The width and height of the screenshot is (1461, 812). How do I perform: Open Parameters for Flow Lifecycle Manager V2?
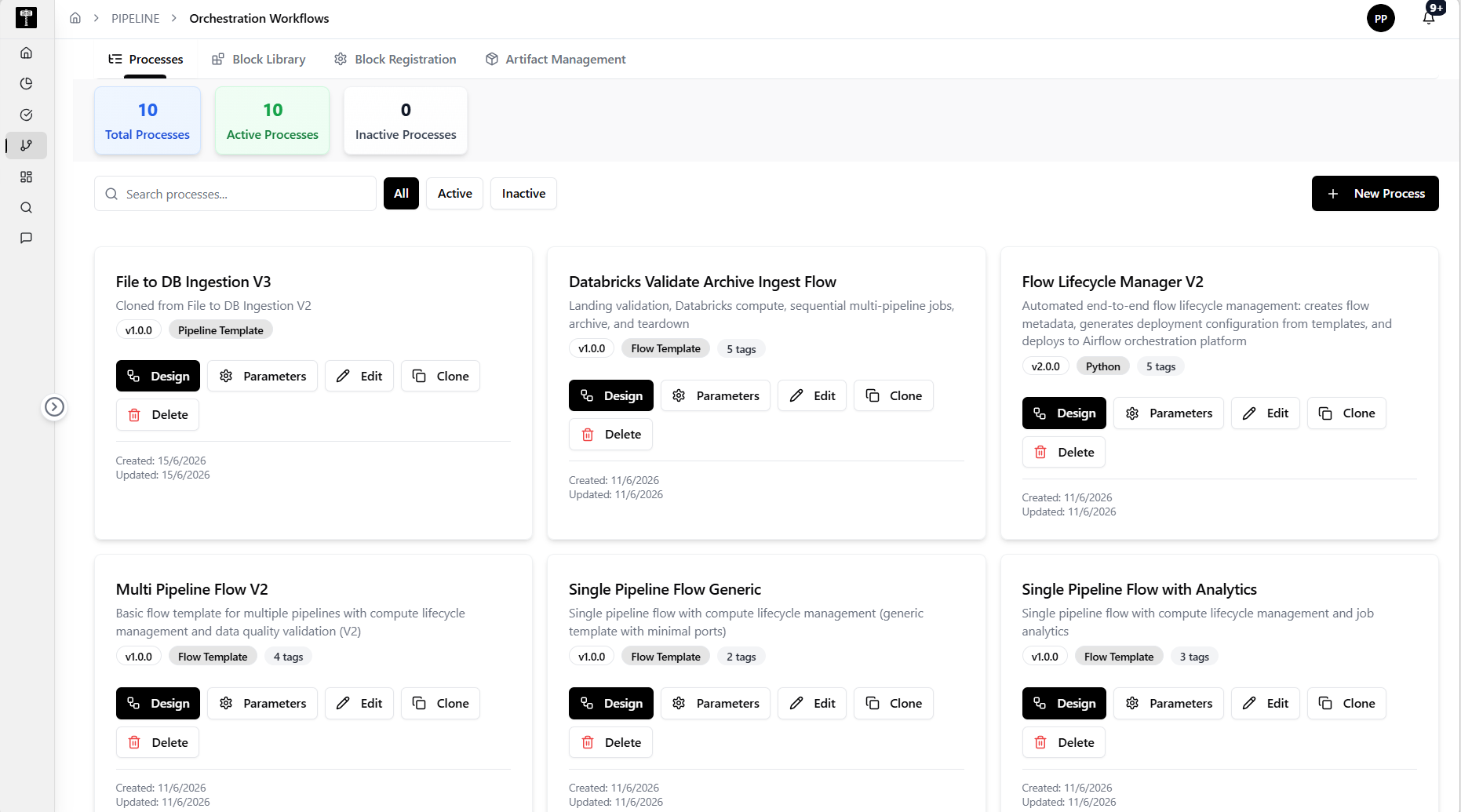pyautogui.click(x=1168, y=413)
